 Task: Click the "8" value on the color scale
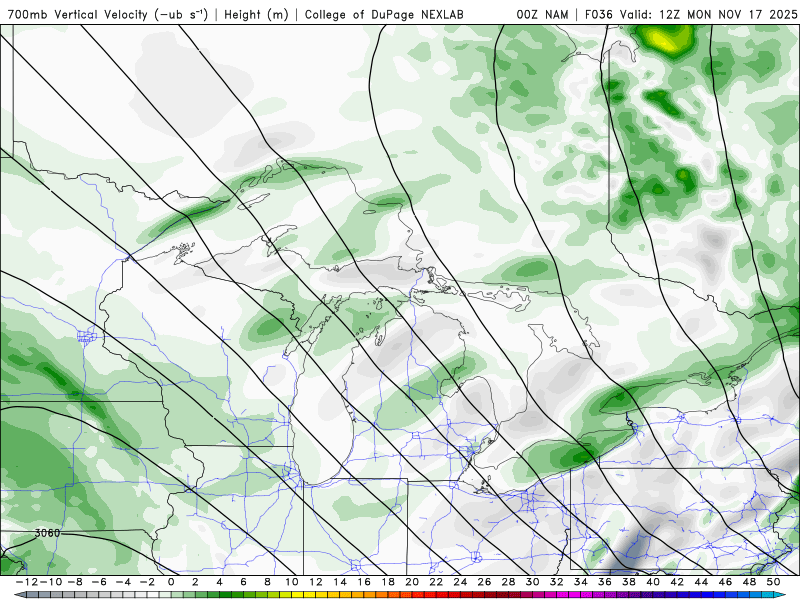(x=267, y=582)
